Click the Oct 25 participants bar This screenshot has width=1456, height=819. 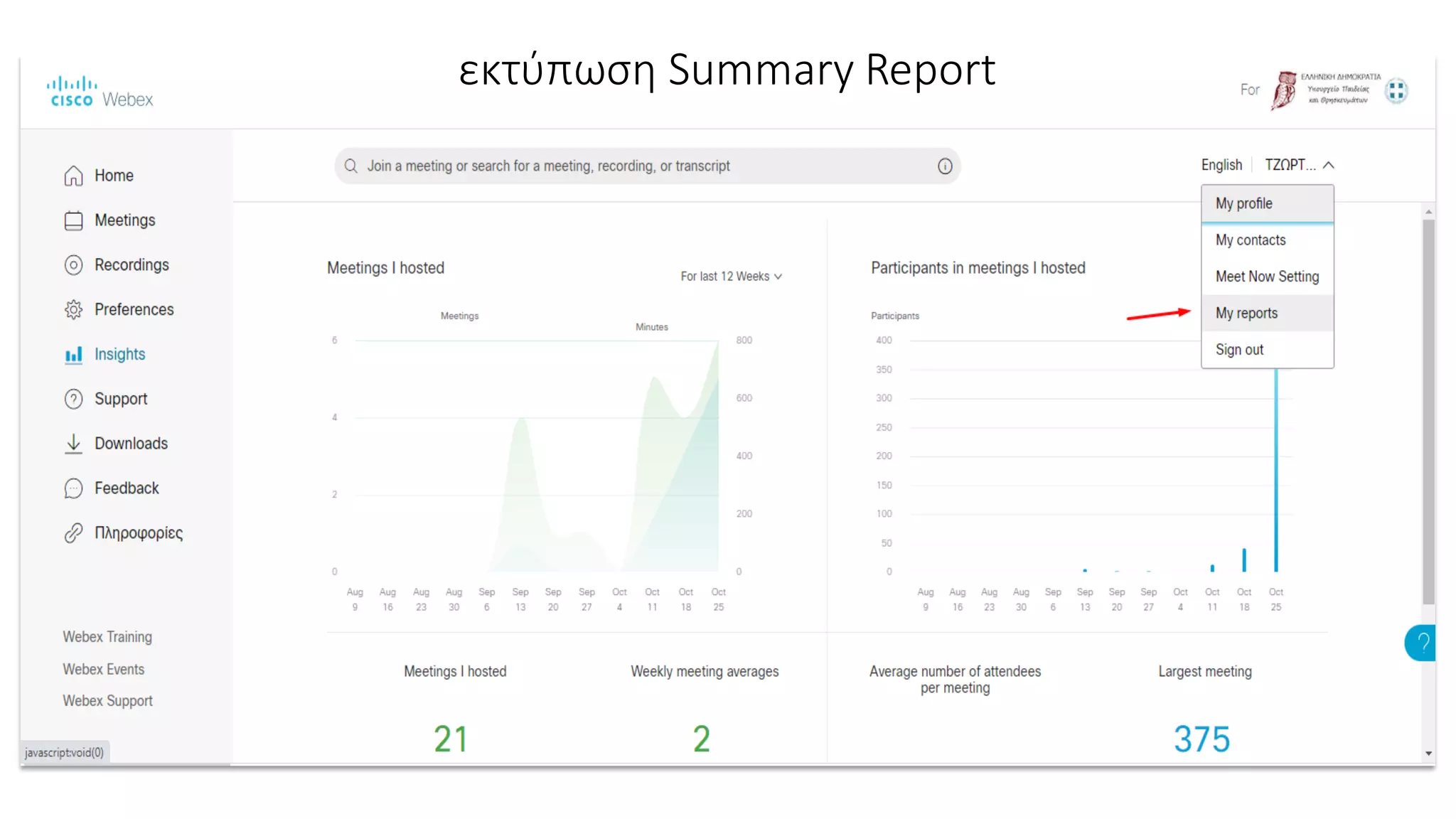coord(1276,469)
